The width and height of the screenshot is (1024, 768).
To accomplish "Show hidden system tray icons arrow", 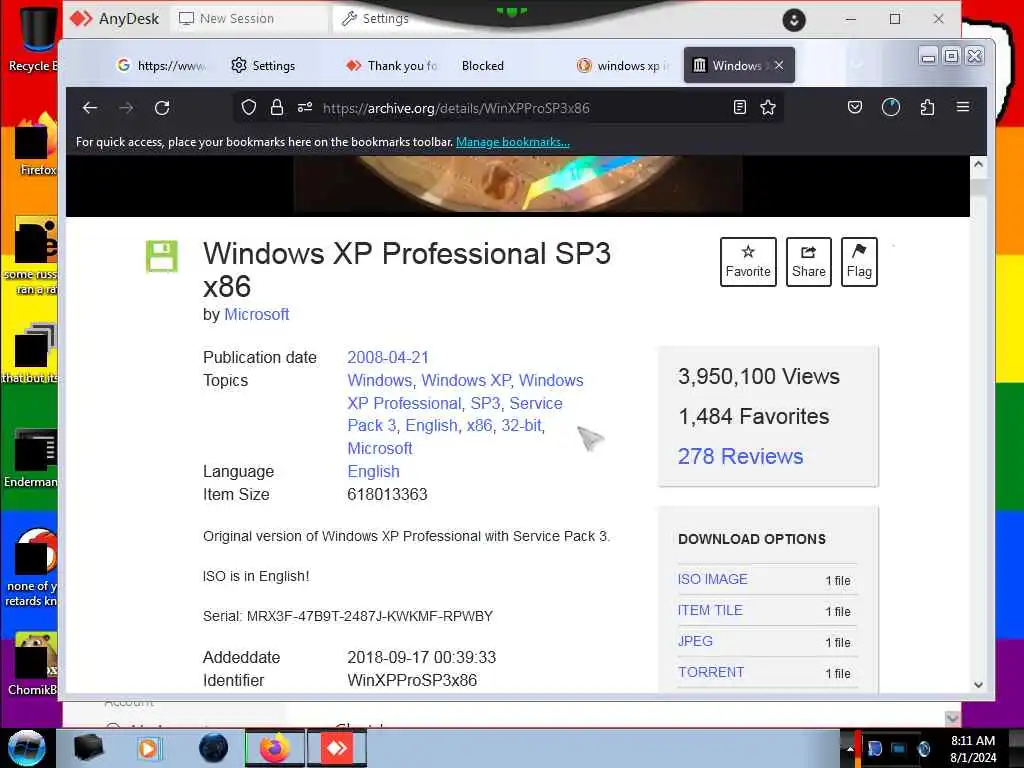I will point(850,749).
